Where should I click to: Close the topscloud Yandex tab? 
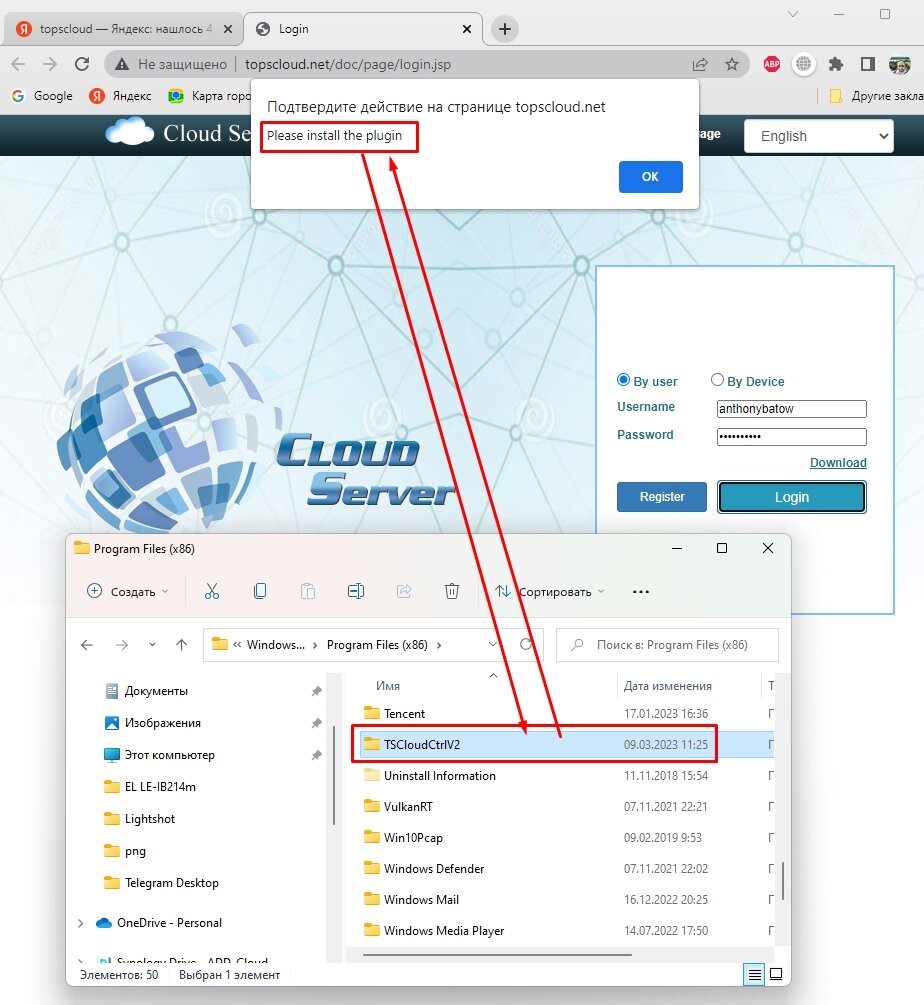click(x=228, y=29)
